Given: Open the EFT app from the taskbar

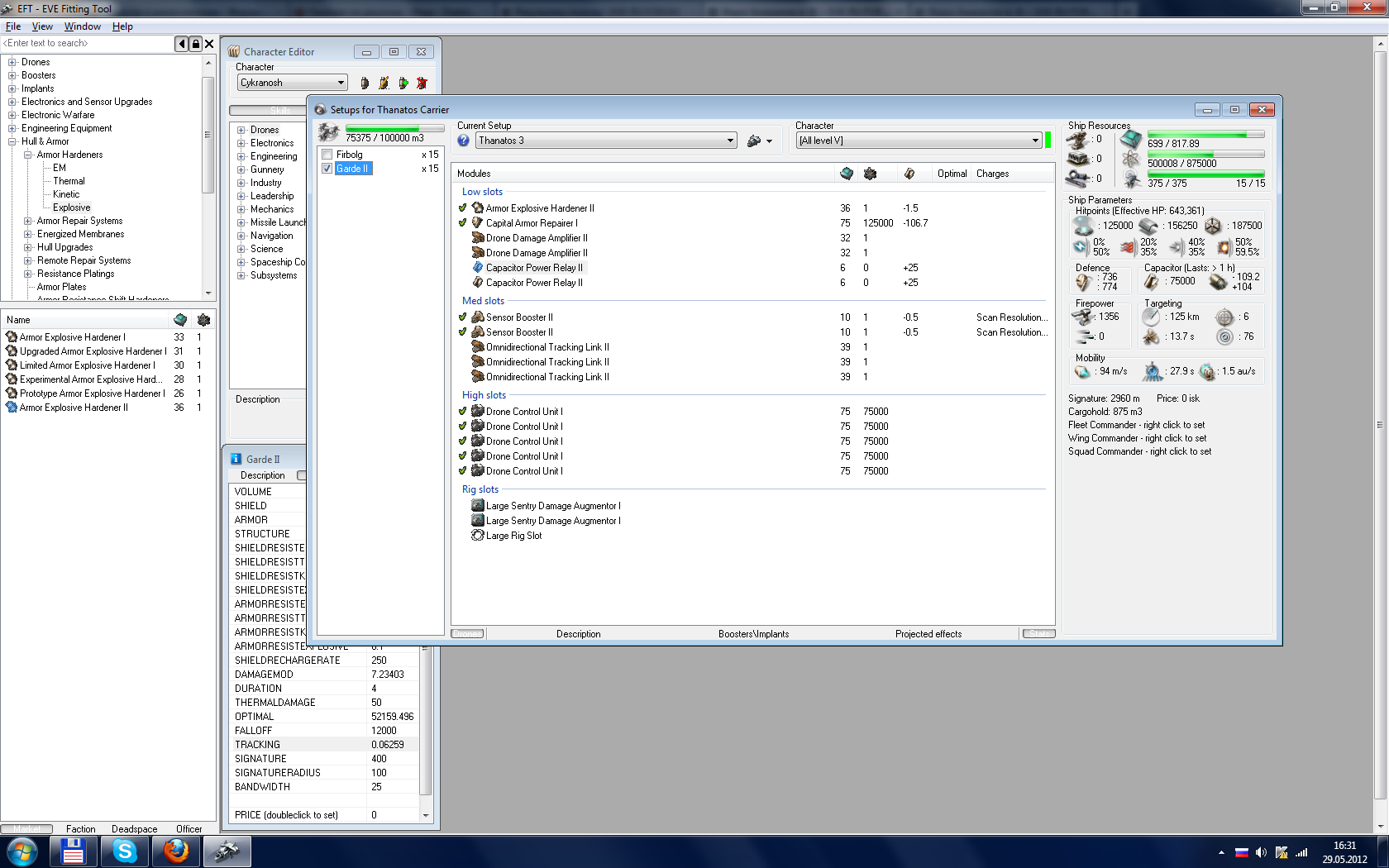Looking at the screenshot, I should pos(227,851).
